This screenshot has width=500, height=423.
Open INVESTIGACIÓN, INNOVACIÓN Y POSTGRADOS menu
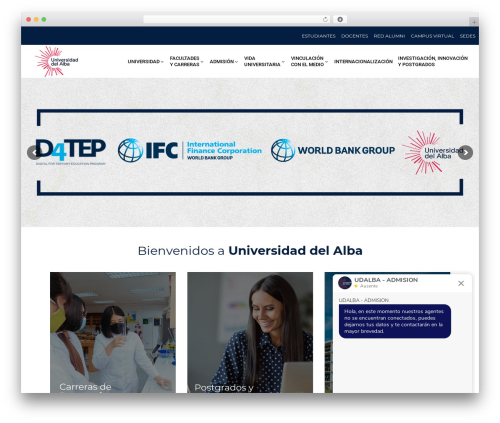[x=433, y=61]
